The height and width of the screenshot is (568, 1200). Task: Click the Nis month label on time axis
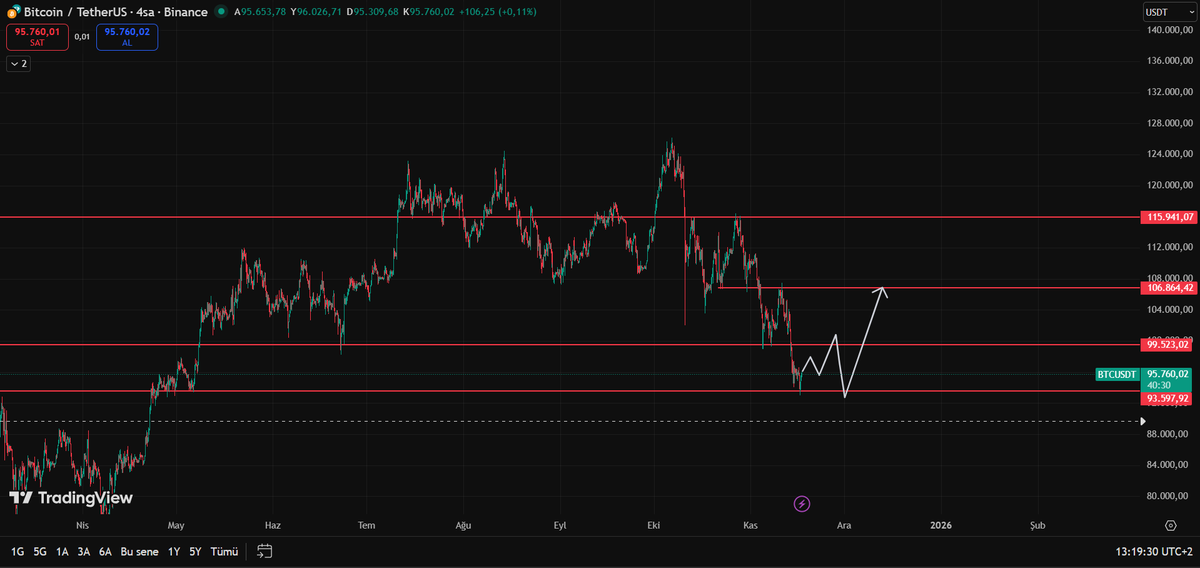(x=82, y=524)
